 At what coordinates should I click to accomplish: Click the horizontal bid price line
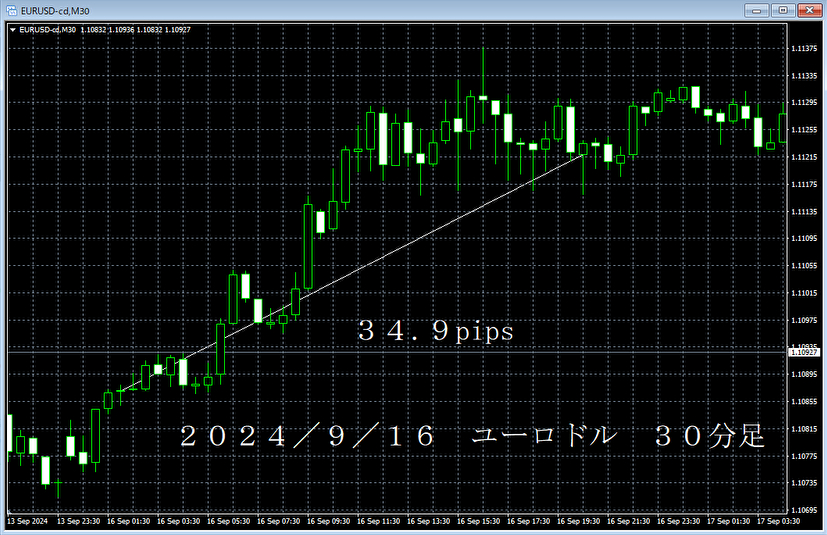(x=397, y=352)
